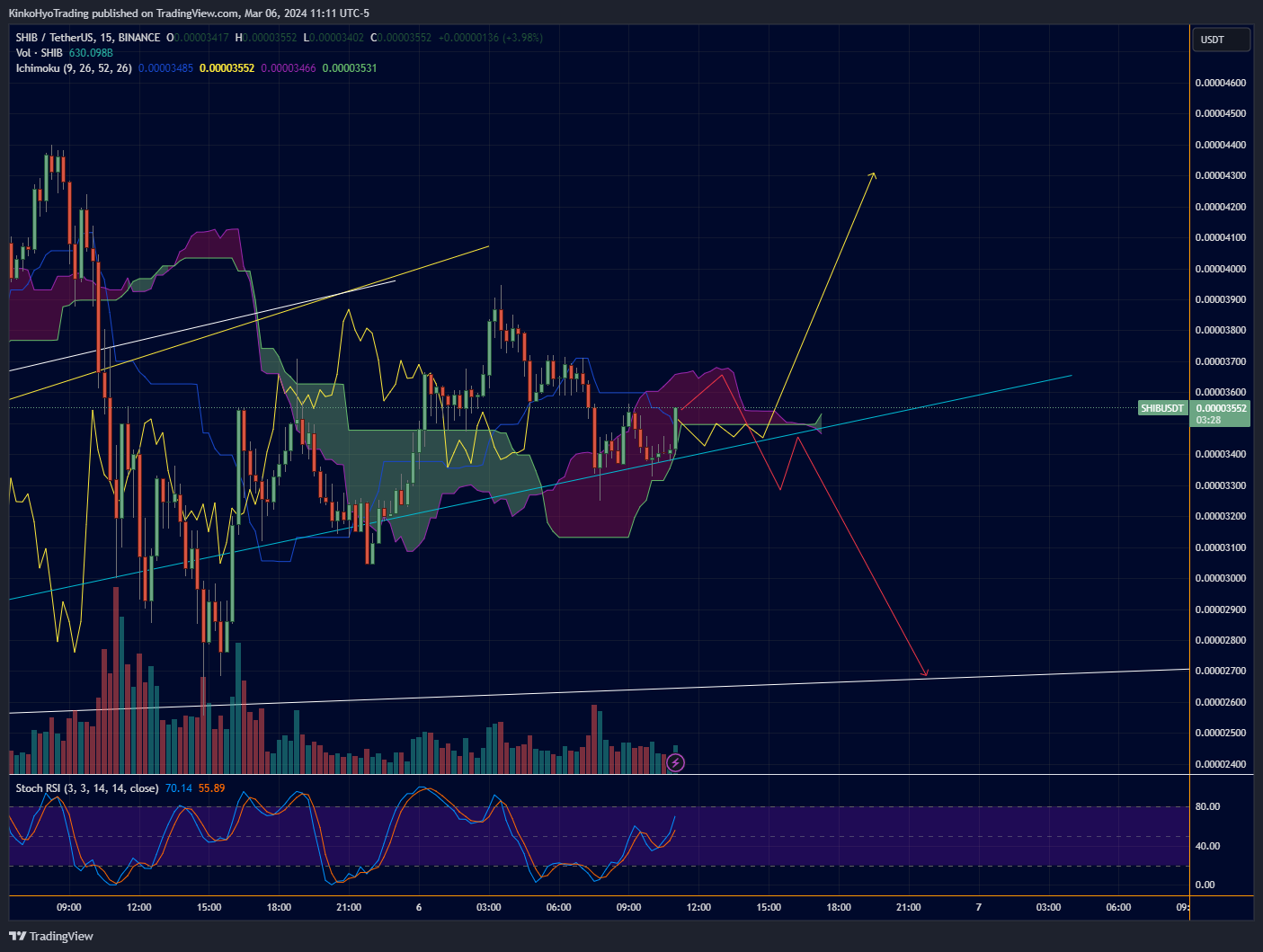Click the KinkoHyoTrading published header text
This screenshot has height=952, width=1263.
(189, 13)
